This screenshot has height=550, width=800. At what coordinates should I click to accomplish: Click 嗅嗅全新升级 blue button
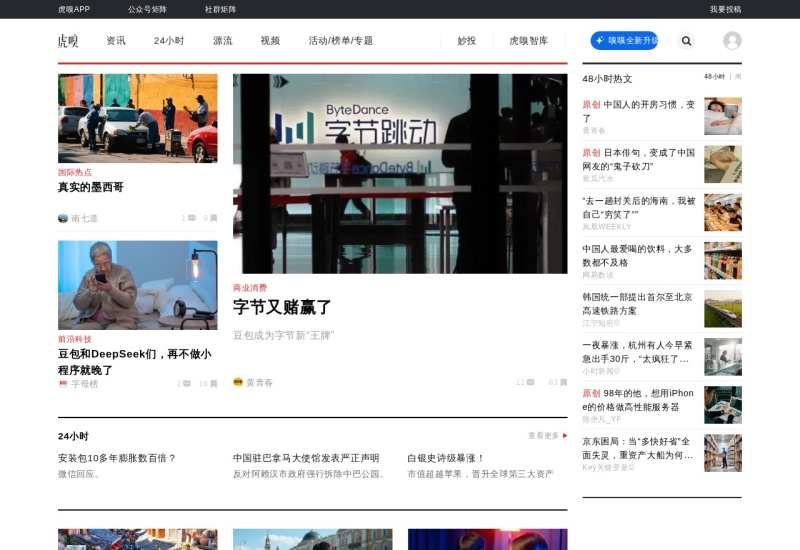point(624,41)
